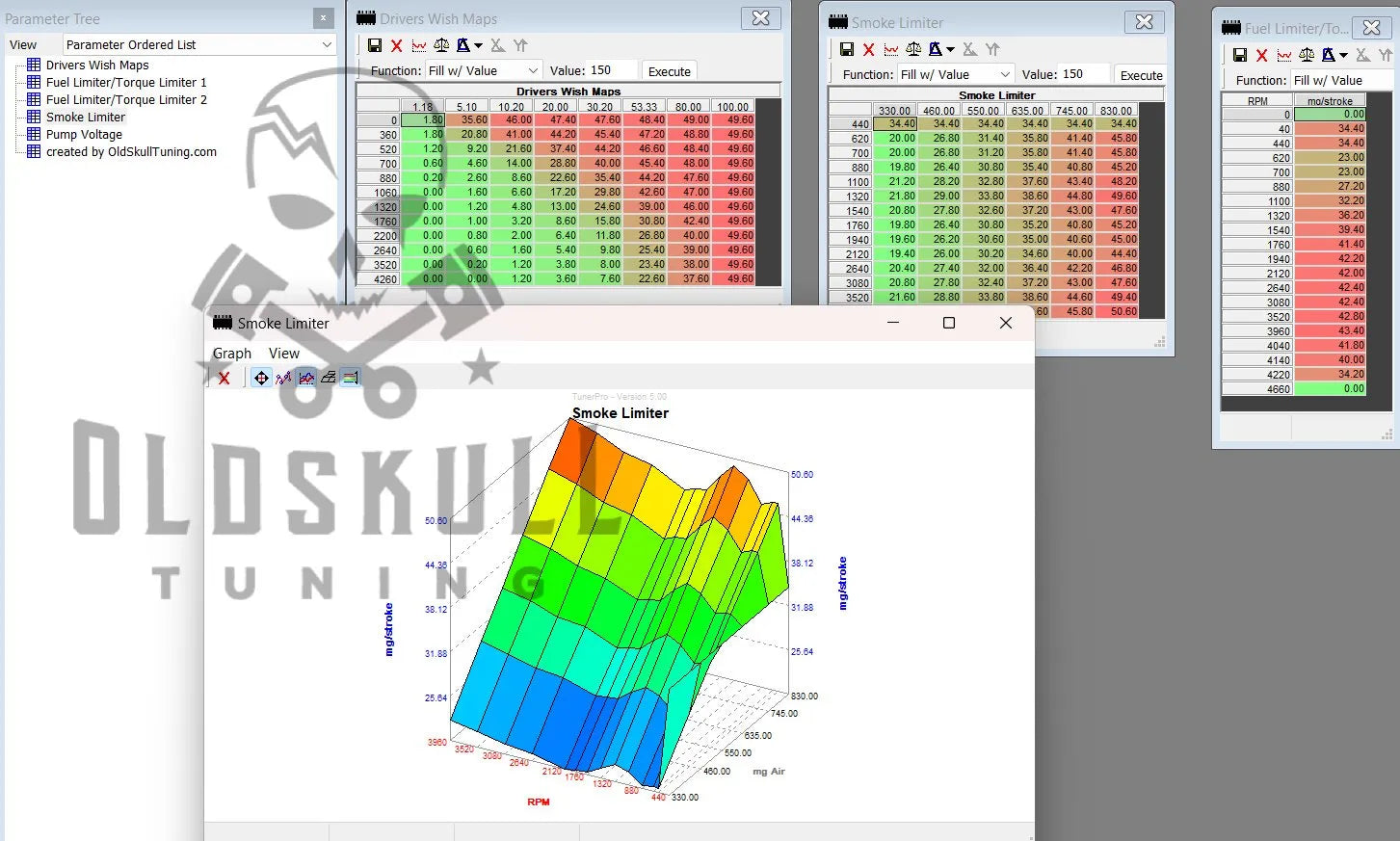1400x841 pixels.
Task: Open the Parameter Ordered List view dropdown
Action: (x=327, y=44)
